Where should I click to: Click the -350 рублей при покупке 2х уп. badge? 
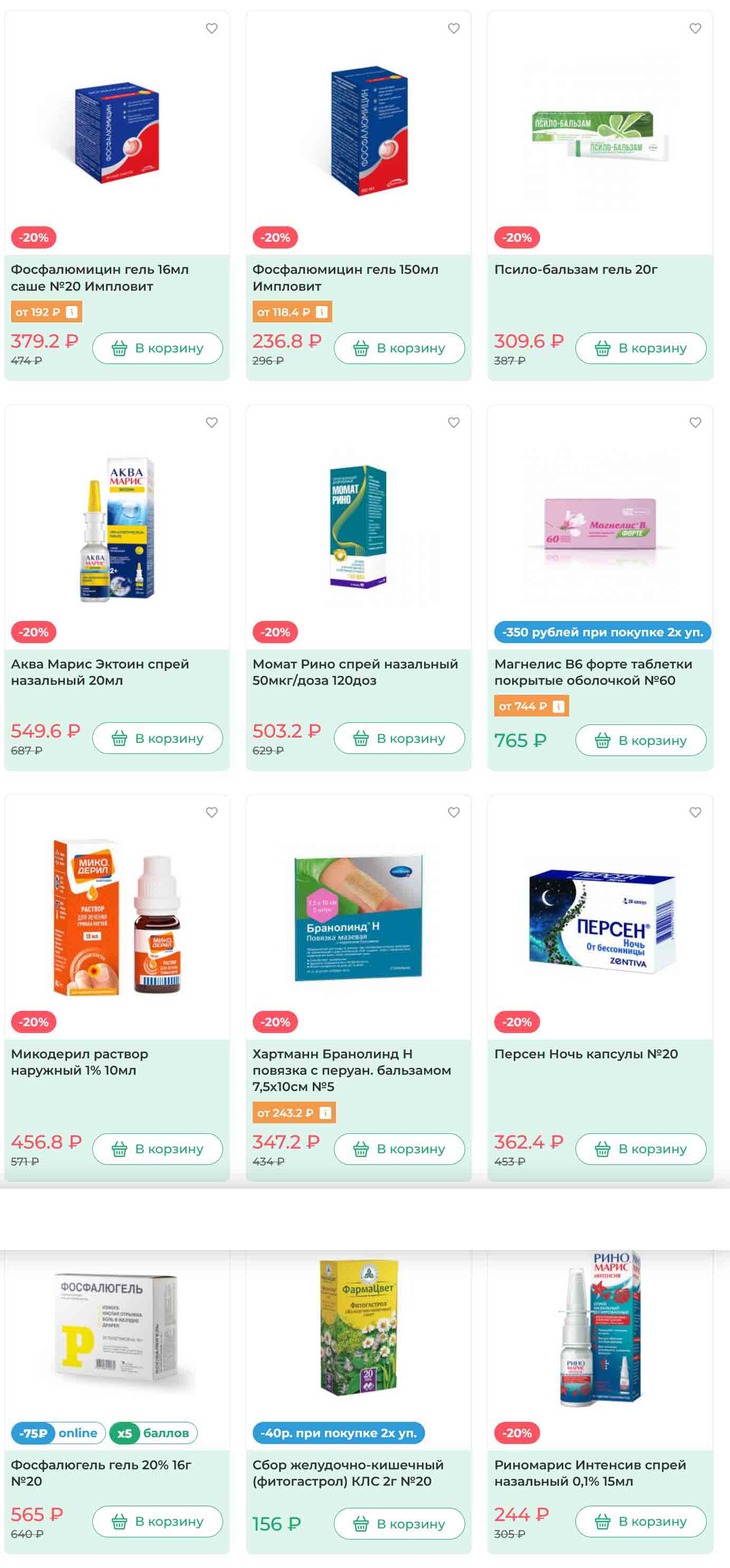(x=602, y=632)
